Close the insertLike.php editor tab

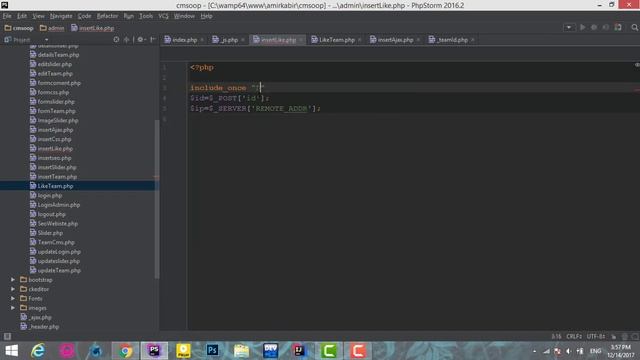point(301,40)
